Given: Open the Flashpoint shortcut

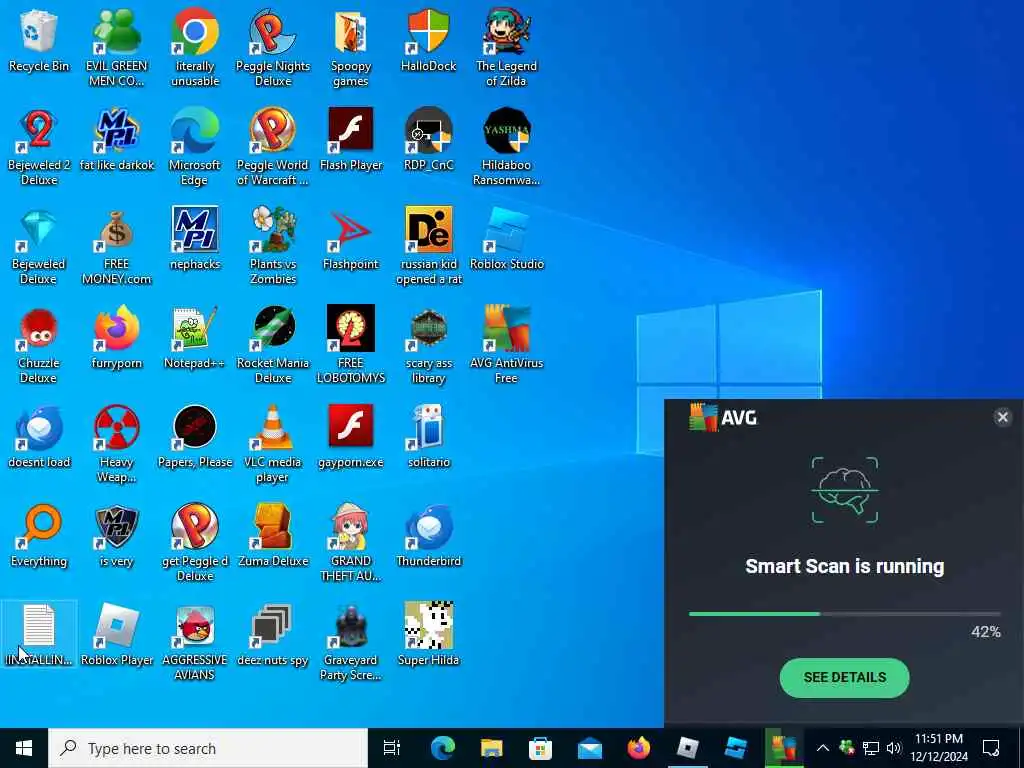Looking at the screenshot, I should tap(351, 238).
